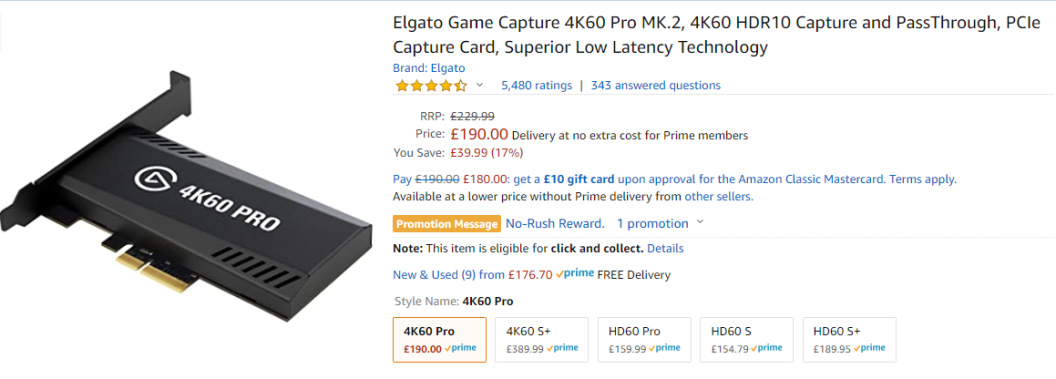The image size is (1056, 379).
Task: Click the orange Promotion Message badge
Action: (x=447, y=223)
